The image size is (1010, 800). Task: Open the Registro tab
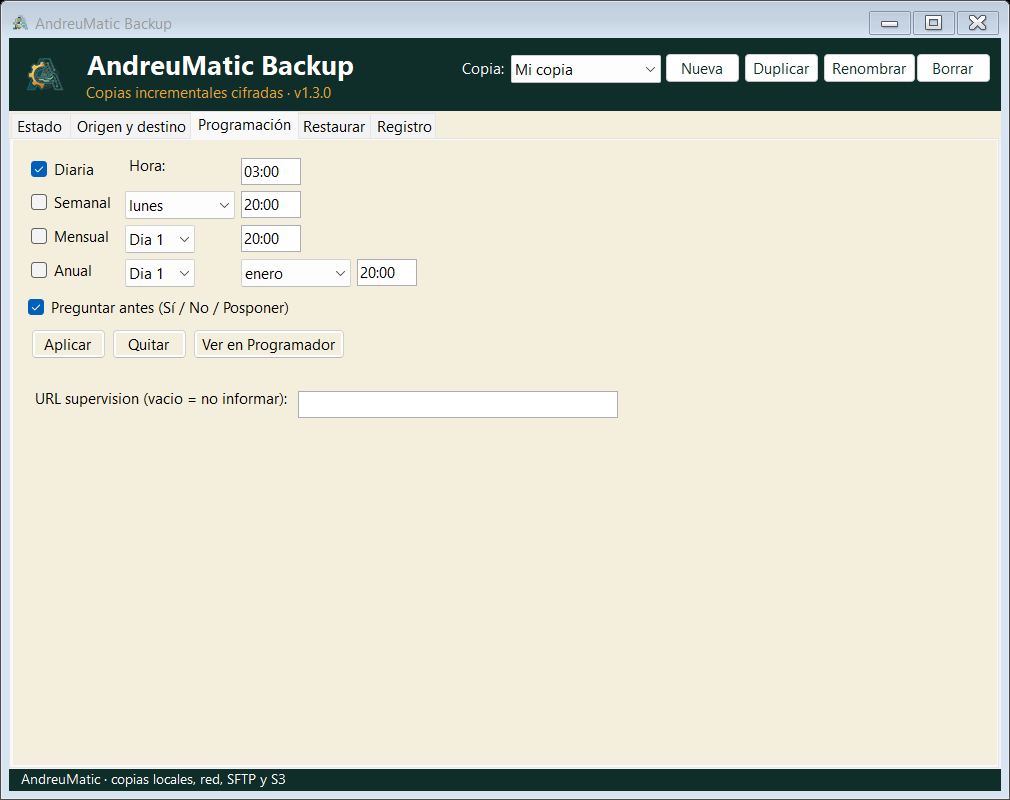click(405, 127)
